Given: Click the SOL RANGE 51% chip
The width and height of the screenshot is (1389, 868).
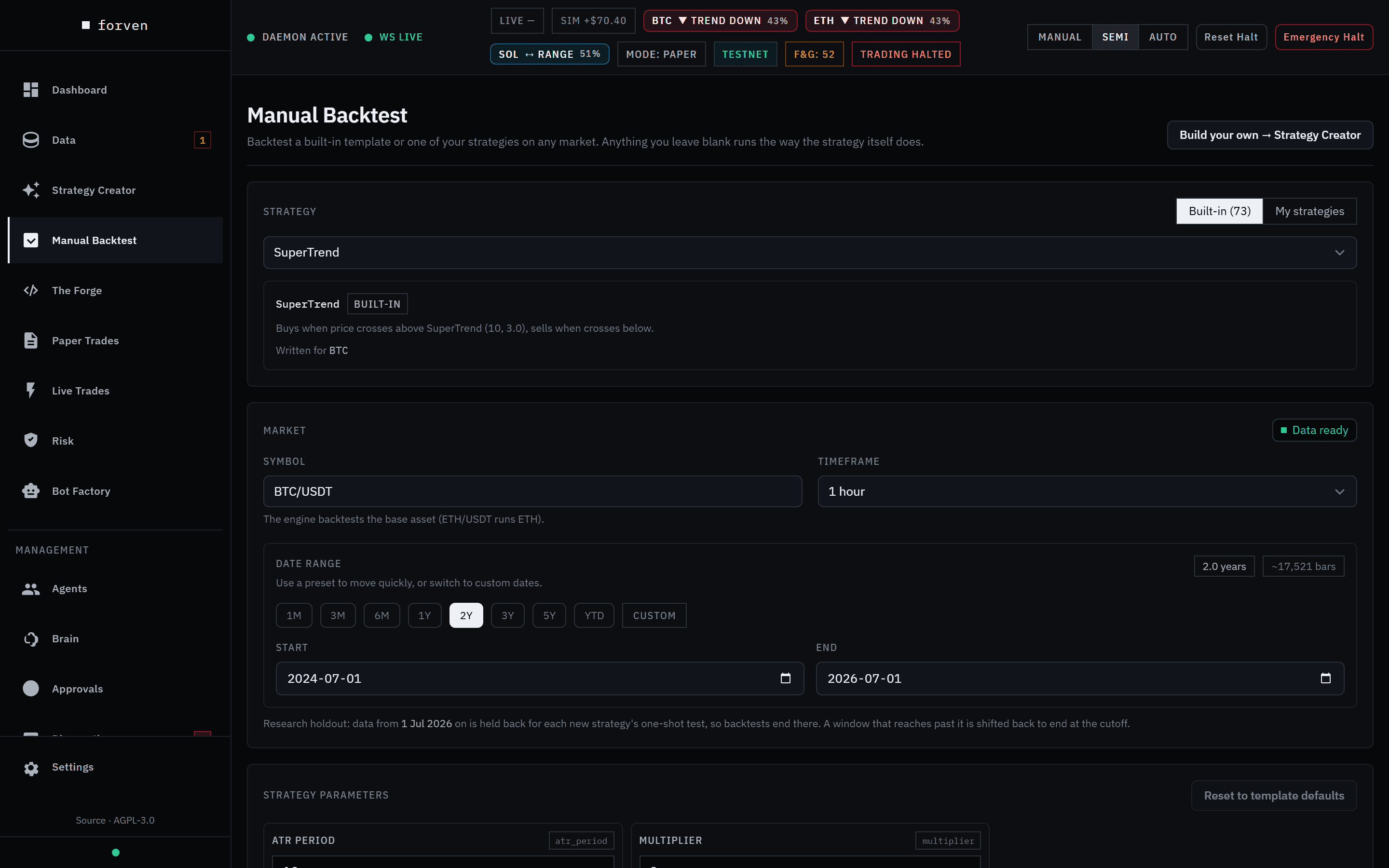Looking at the screenshot, I should click(x=549, y=54).
